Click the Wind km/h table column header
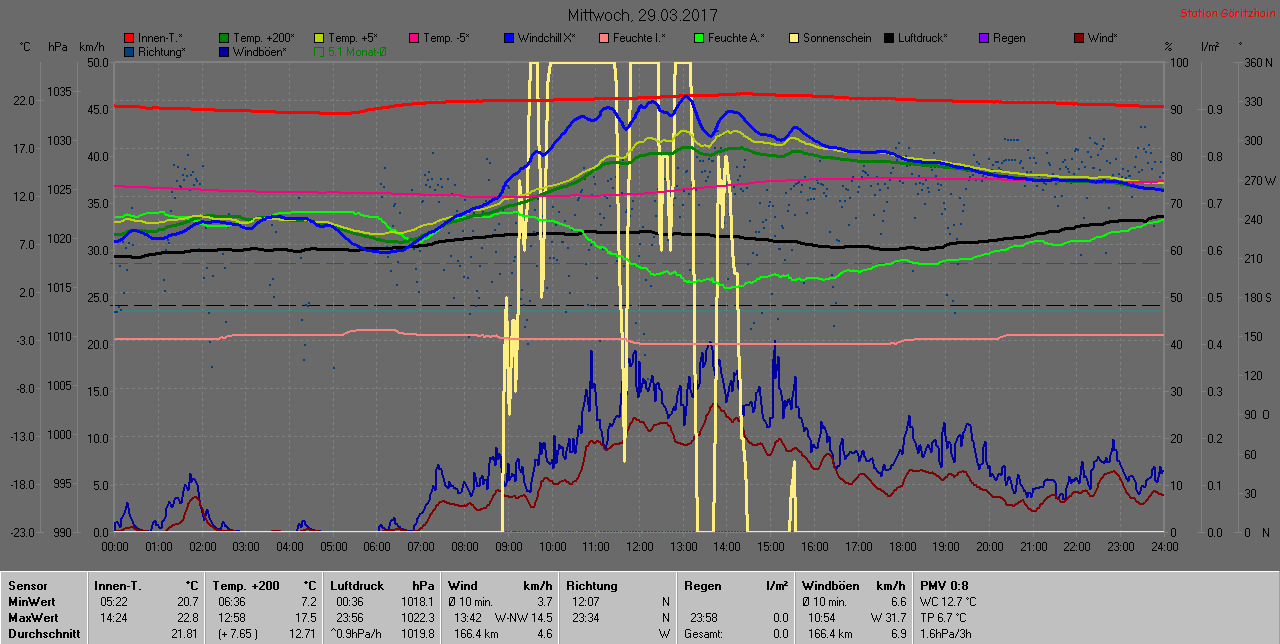This screenshot has height=644, width=1280. [x=500, y=586]
